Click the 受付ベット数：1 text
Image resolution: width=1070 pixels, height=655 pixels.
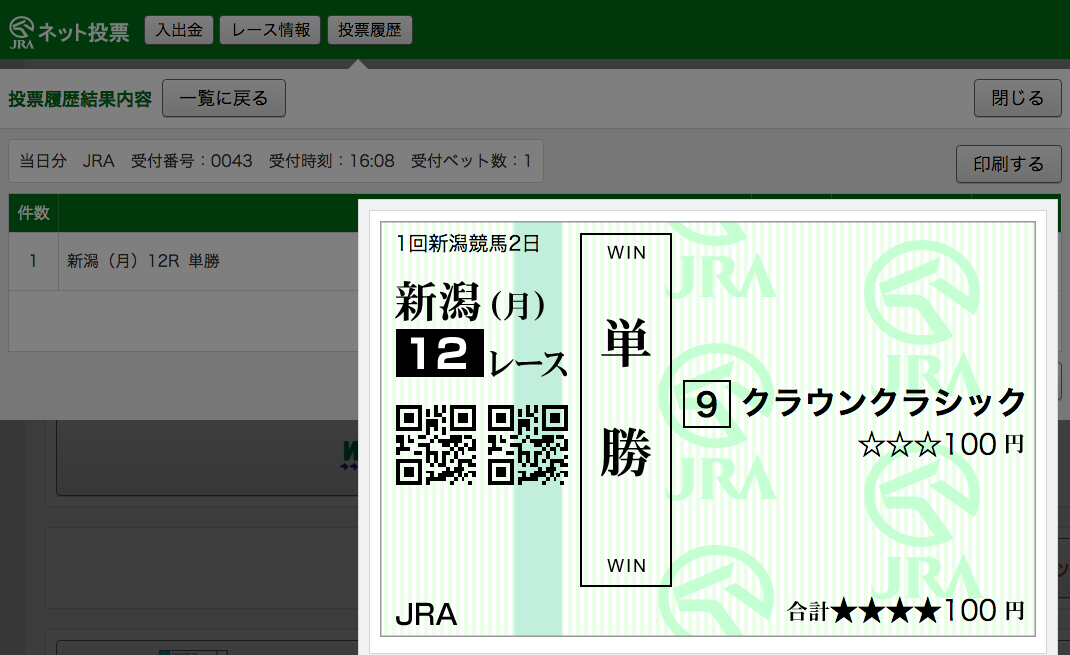(x=471, y=161)
